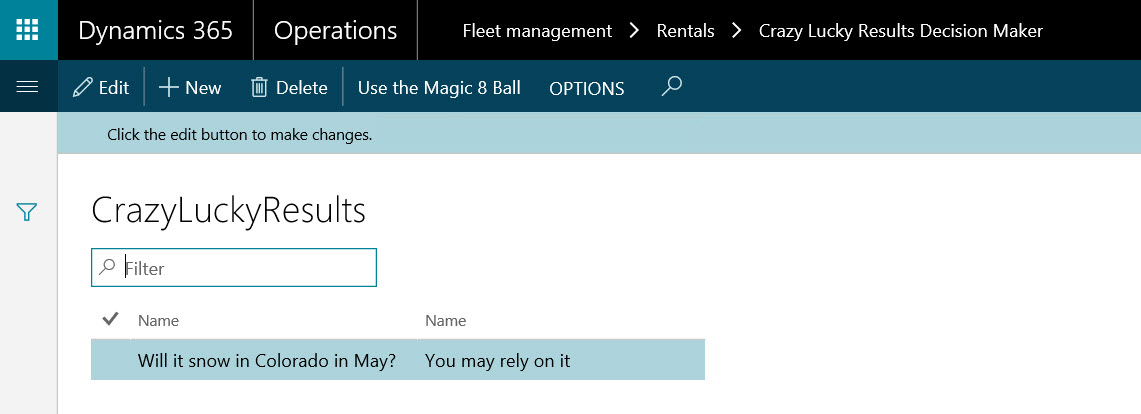Select the Operations header label

pos(335,31)
